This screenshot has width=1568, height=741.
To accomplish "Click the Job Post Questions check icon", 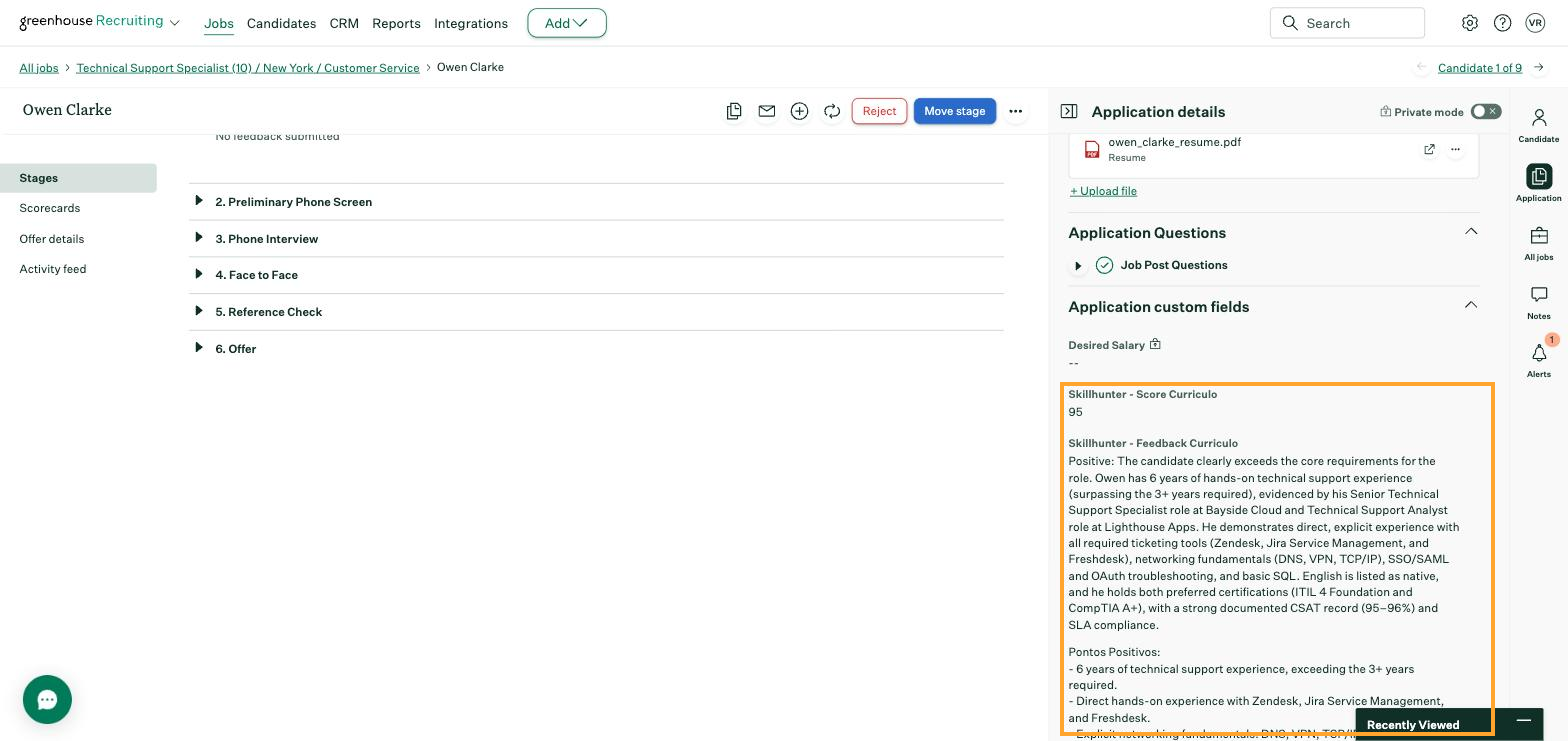I will pos(1104,265).
